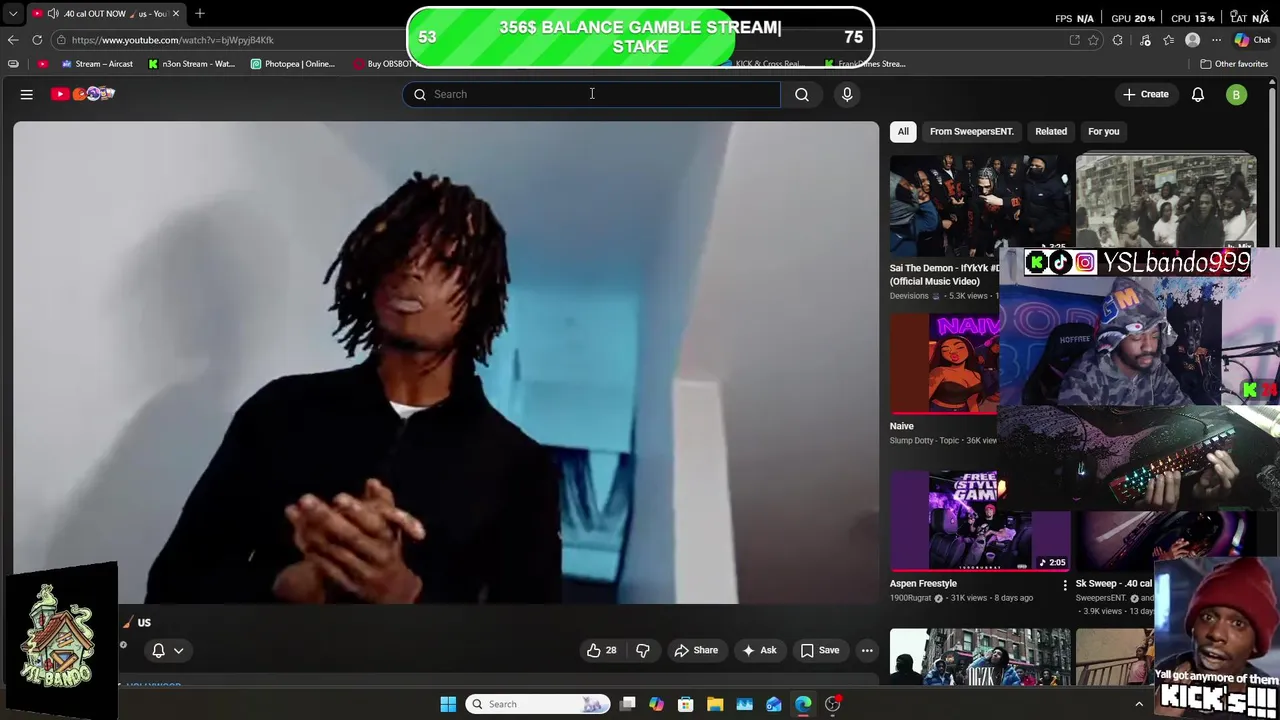Open Naive Slump Dotty thumbnail

[x=945, y=364]
